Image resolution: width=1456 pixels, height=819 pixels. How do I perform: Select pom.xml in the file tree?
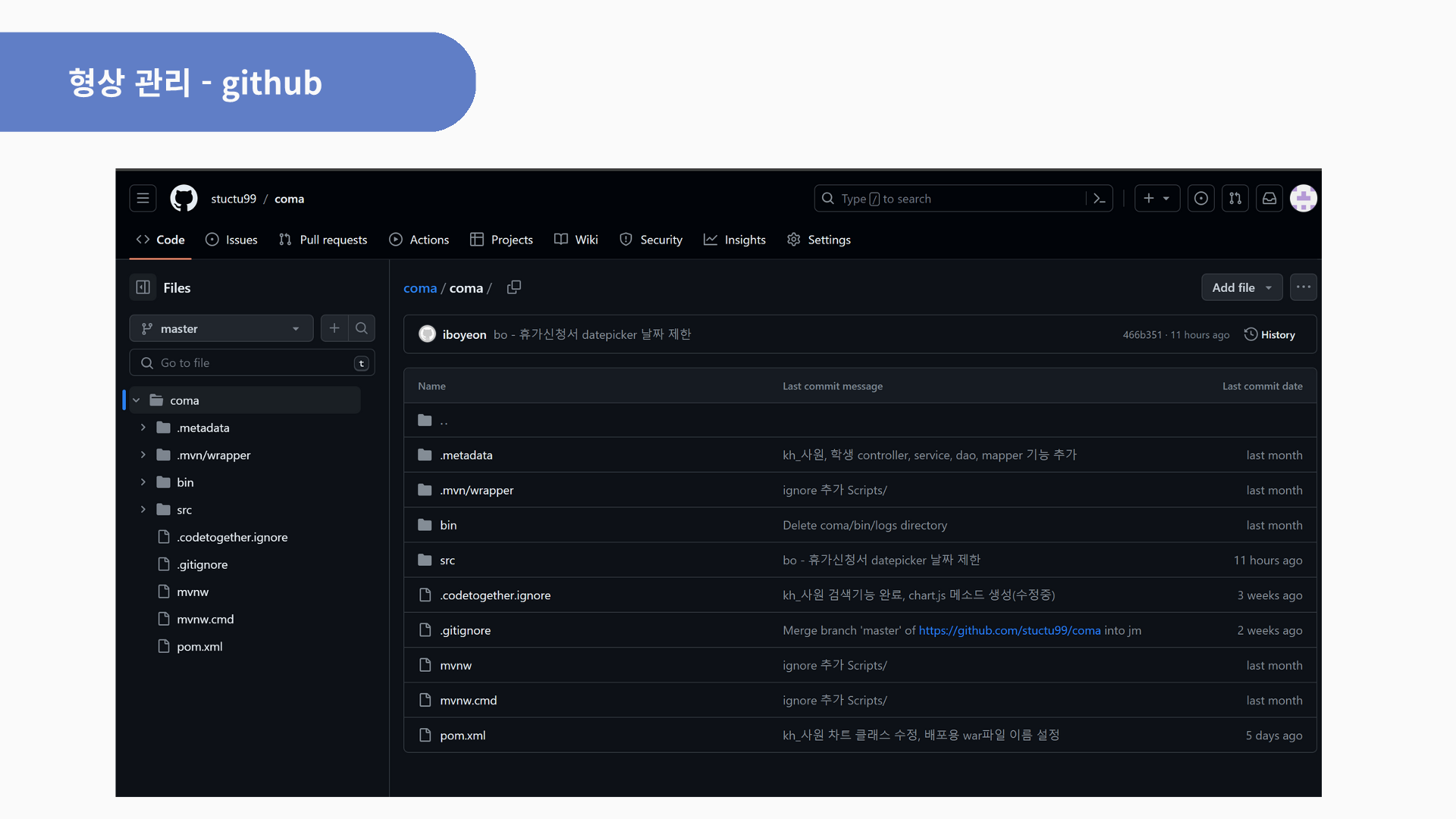199,646
